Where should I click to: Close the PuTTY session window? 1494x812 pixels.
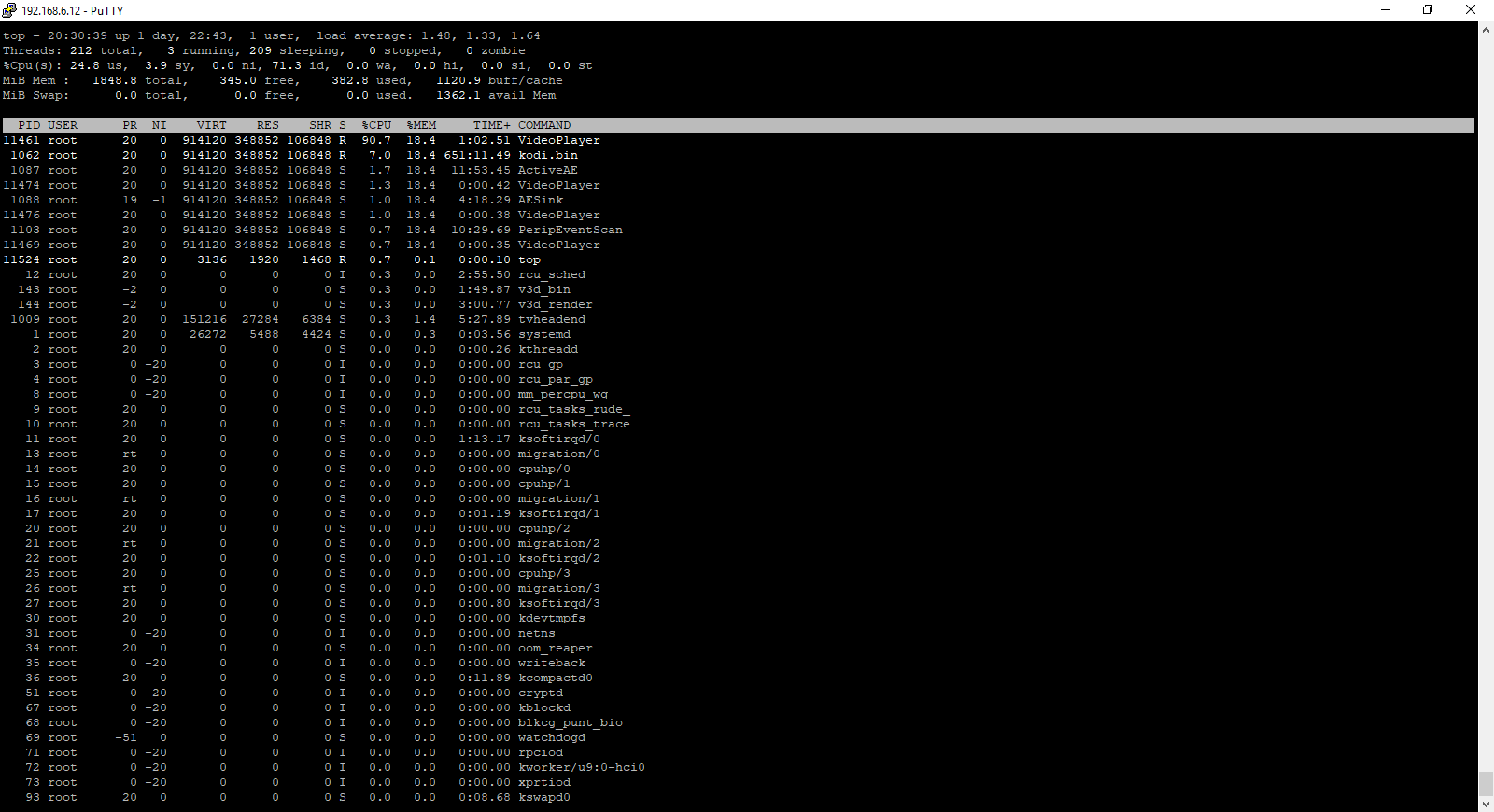pyautogui.click(x=1471, y=10)
